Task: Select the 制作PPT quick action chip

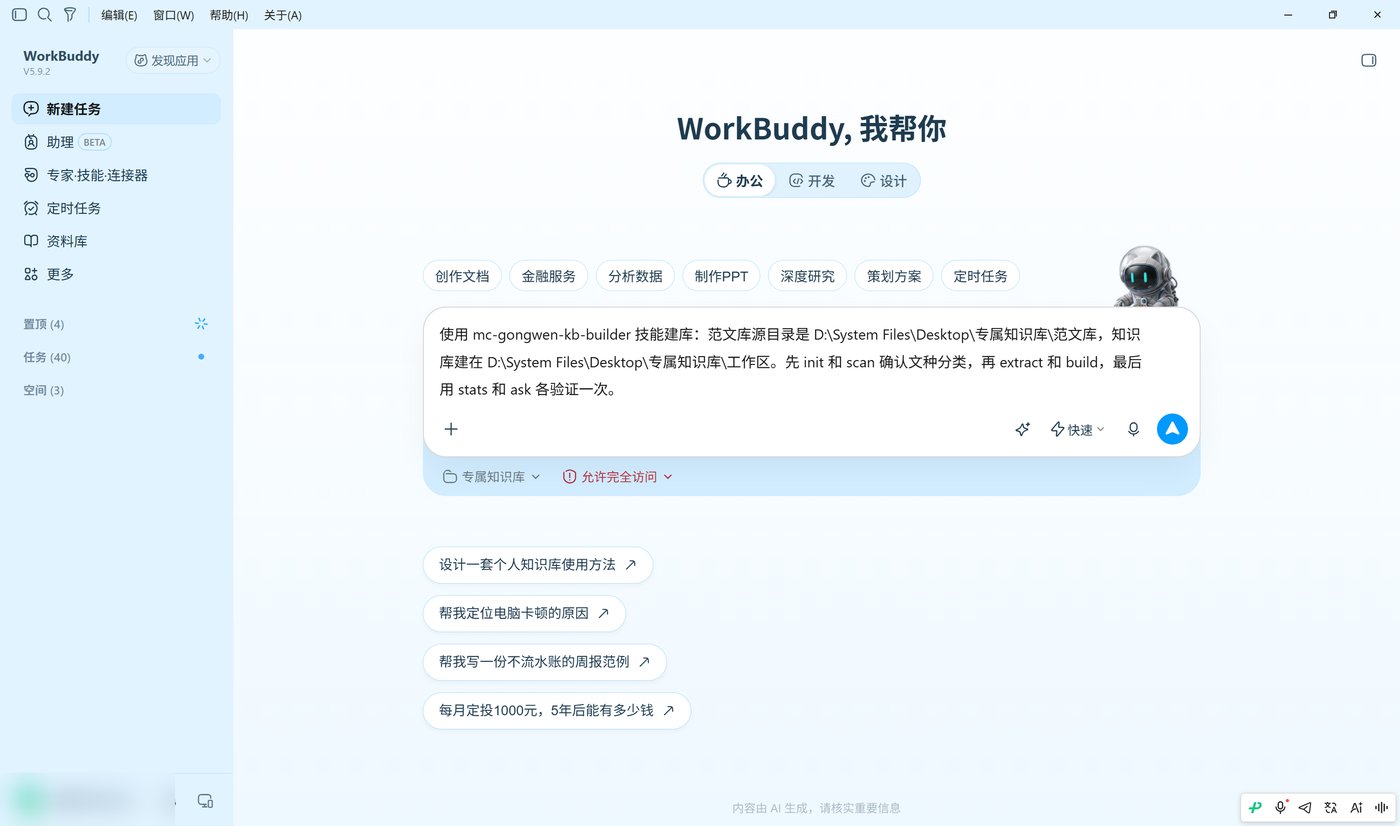Action: pyautogui.click(x=722, y=276)
